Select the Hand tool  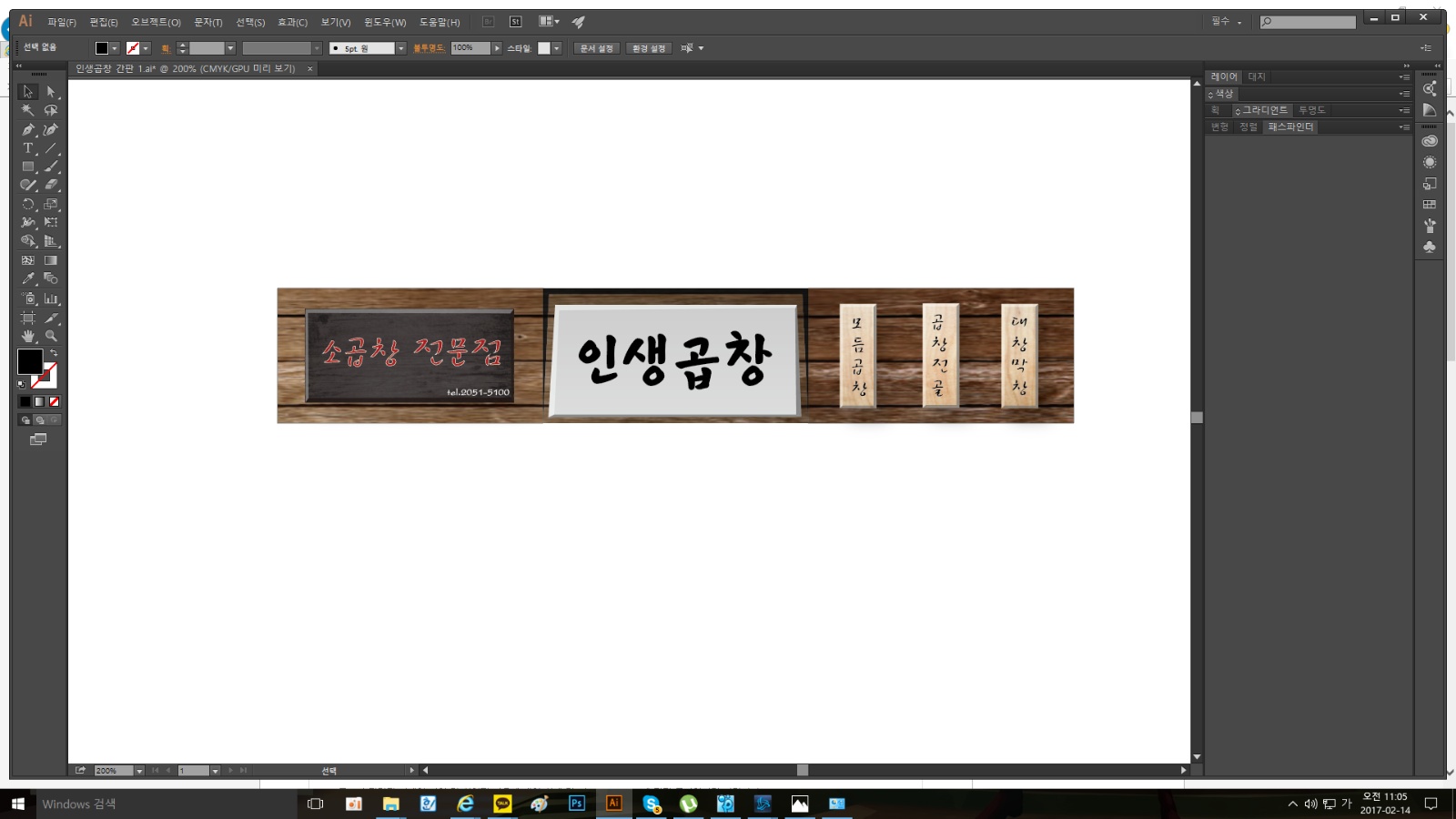coord(28,336)
